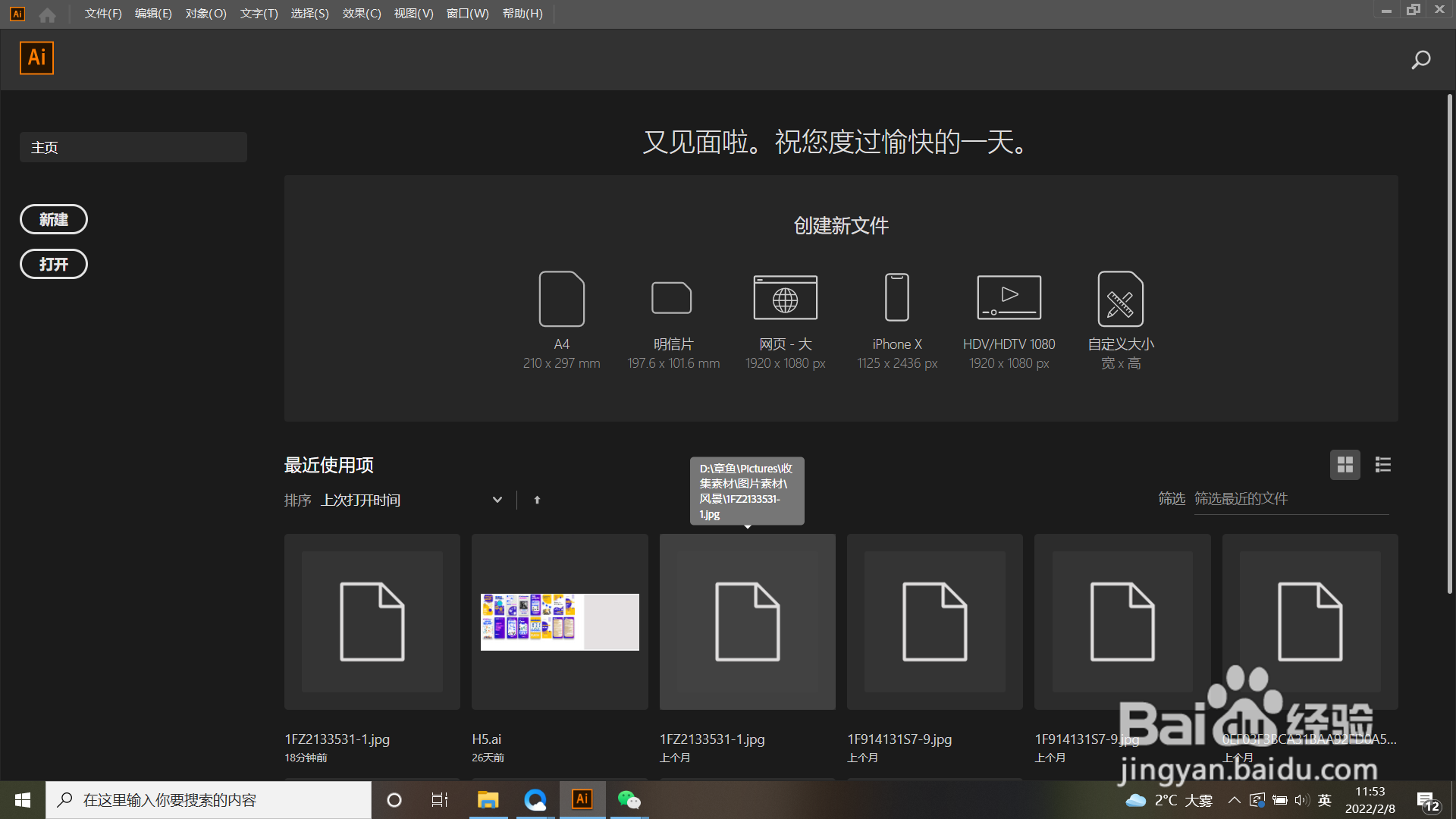The height and width of the screenshot is (819, 1456).
Task: Choose the web large (网页-大) preset icon
Action: point(785,298)
